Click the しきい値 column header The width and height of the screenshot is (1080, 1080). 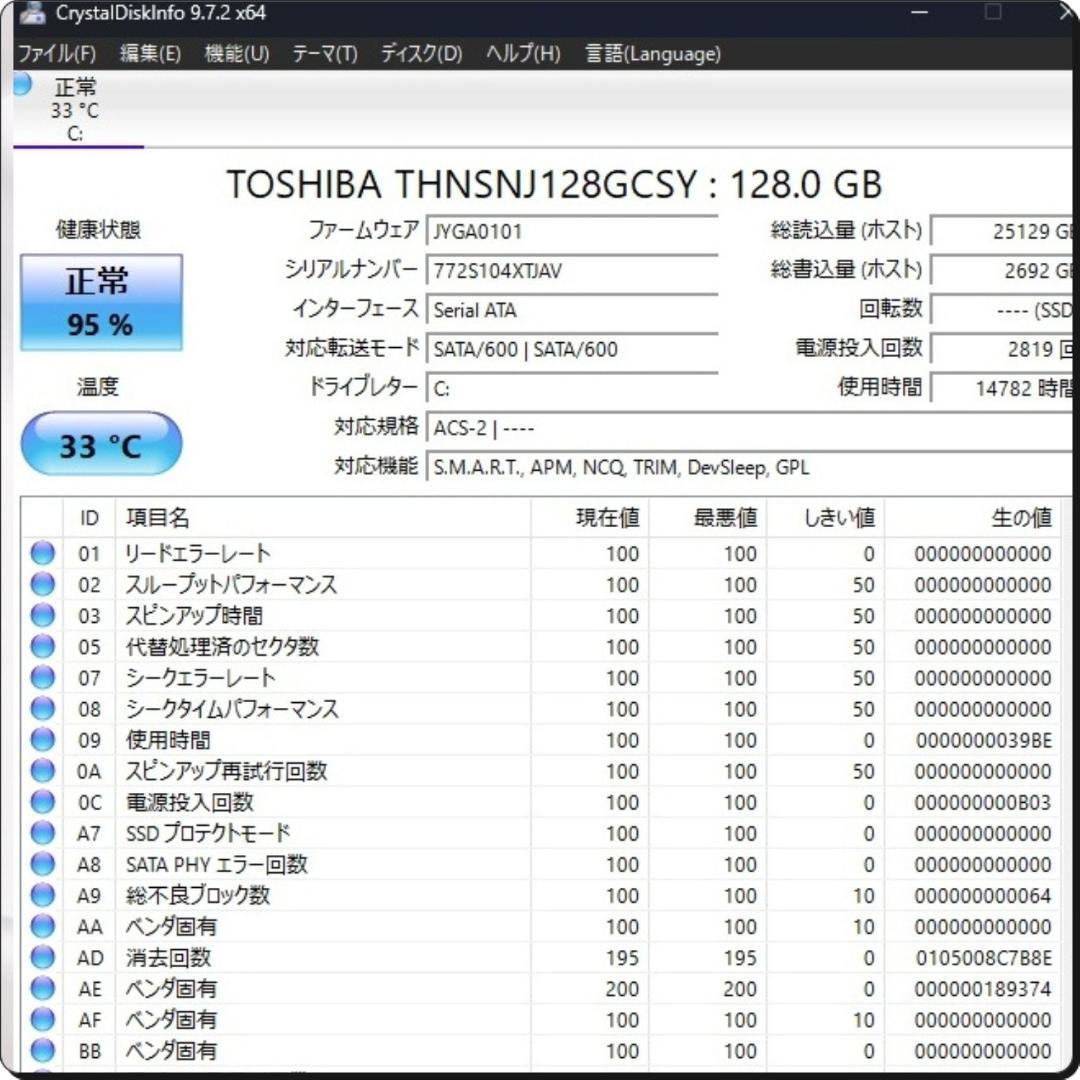click(826, 517)
